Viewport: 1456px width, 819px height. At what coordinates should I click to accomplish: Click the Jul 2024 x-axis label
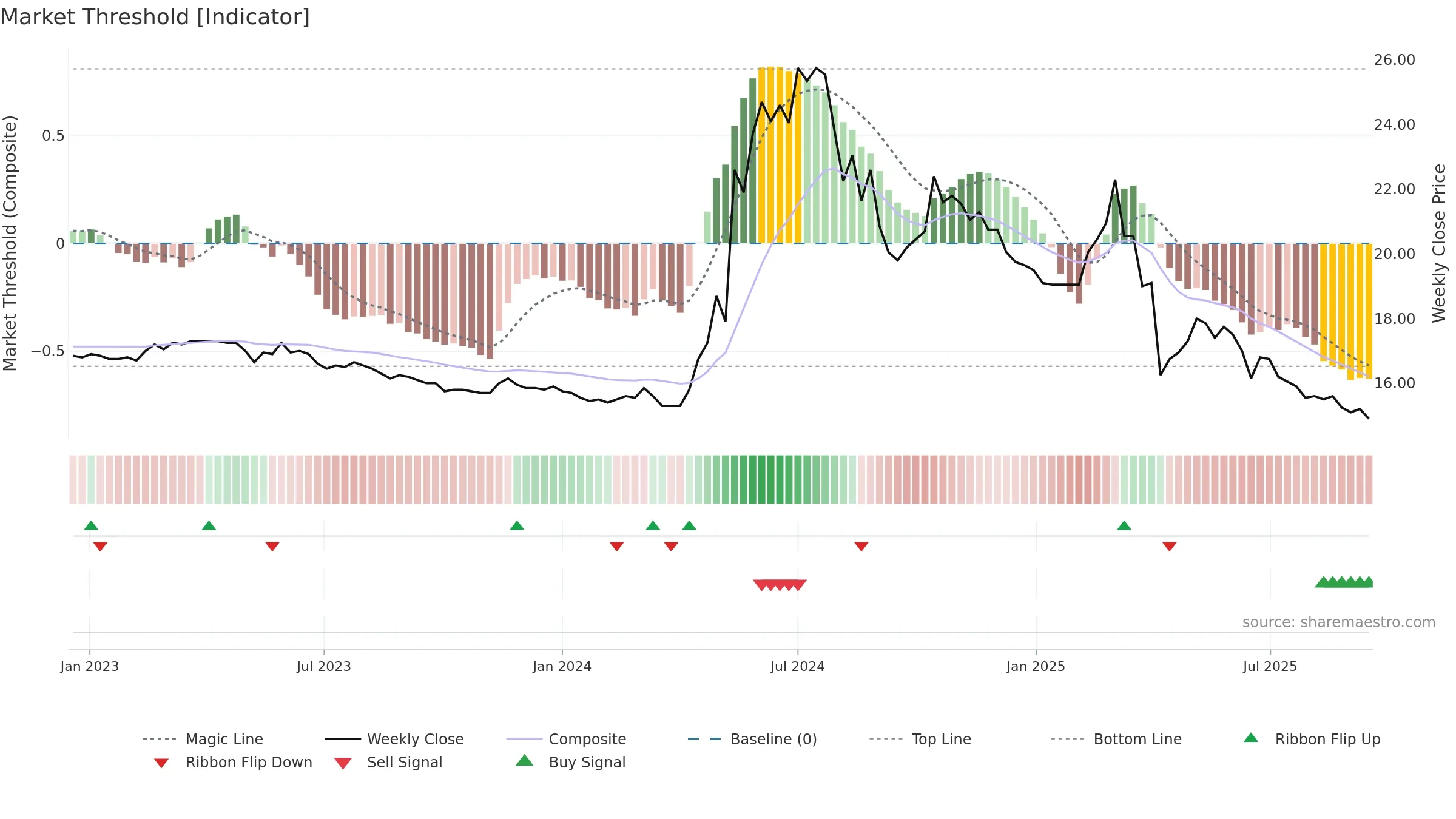[x=798, y=666]
